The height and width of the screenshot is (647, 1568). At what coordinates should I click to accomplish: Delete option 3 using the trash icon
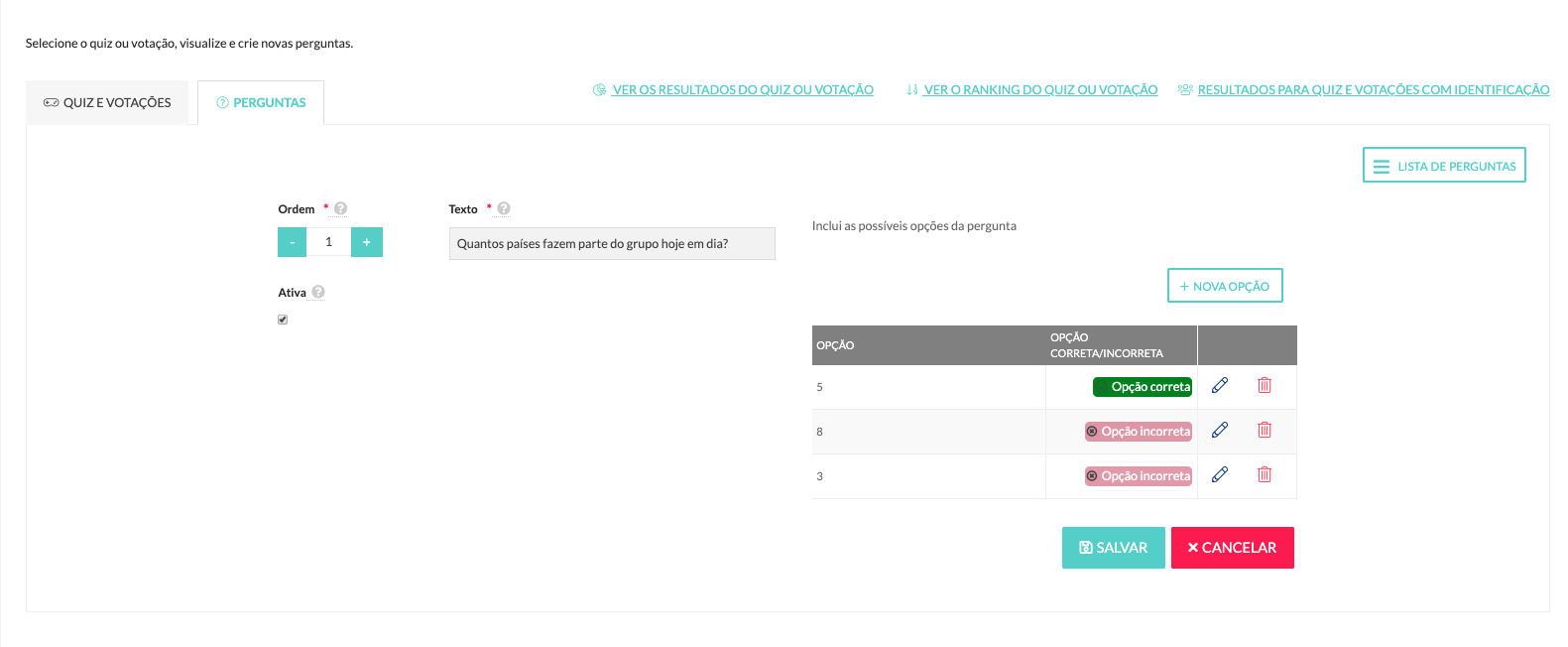(1265, 474)
